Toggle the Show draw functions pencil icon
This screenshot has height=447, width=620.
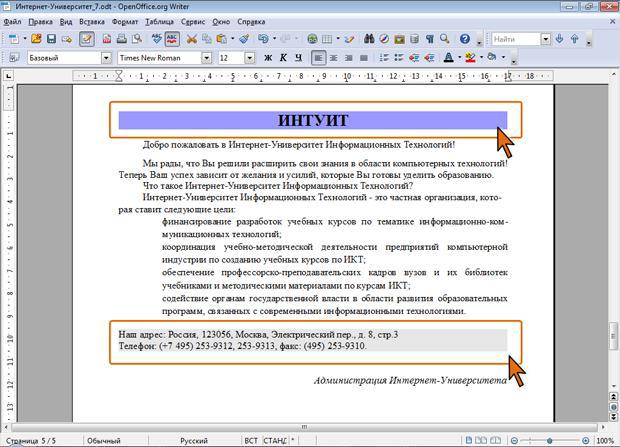click(x=349, y=39)
